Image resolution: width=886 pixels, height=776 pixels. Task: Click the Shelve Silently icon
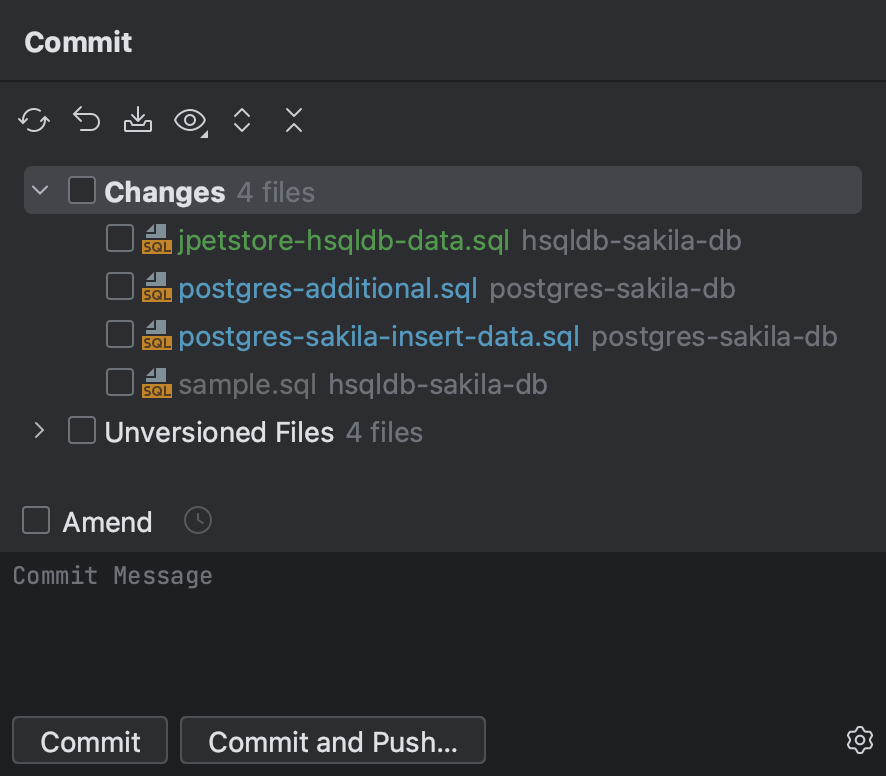click(x=137, y=119)
